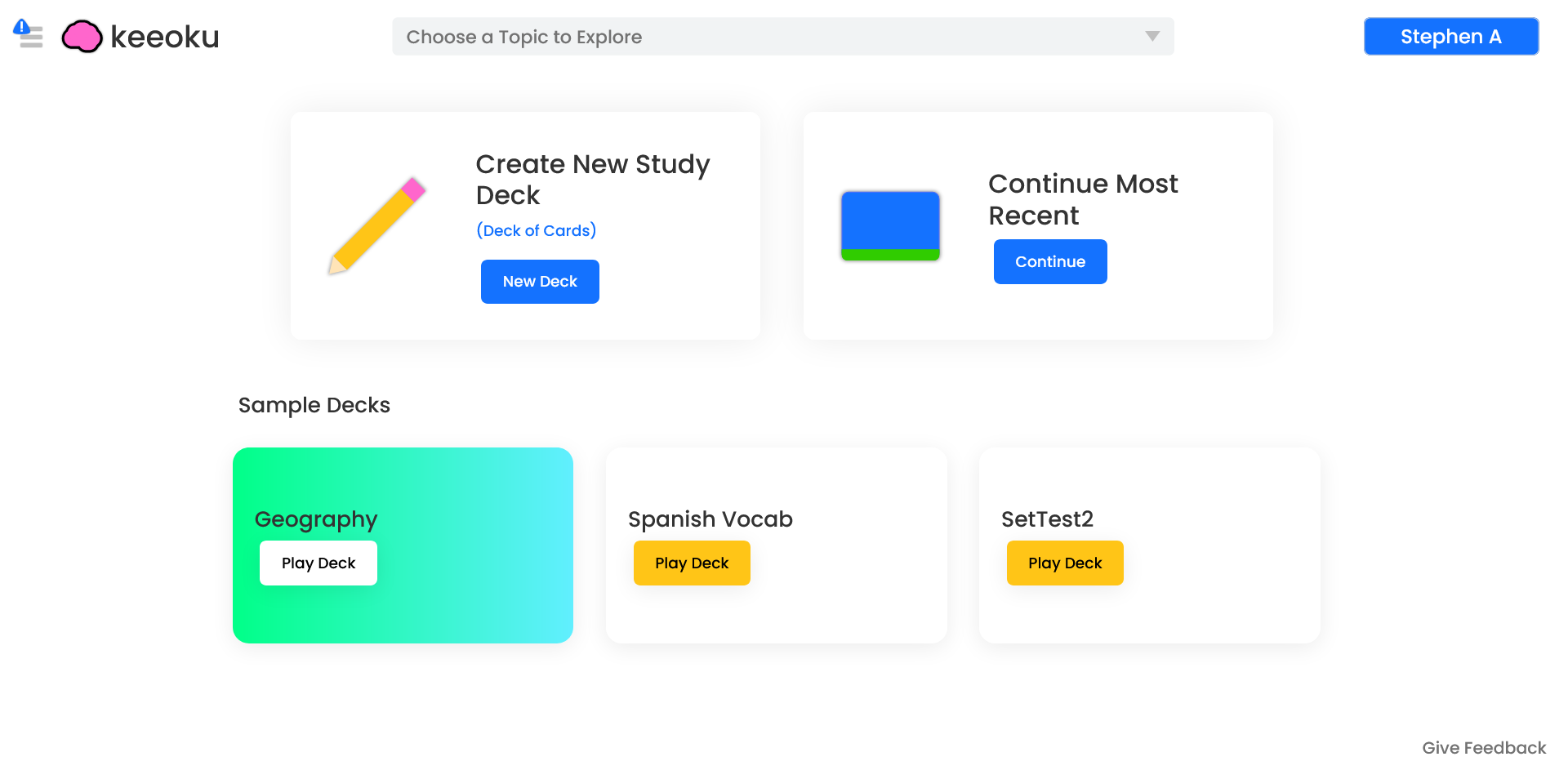Play the Spanish Vocab deck
The width and height of the screenshot is (1568, 779).
[692, 563]
